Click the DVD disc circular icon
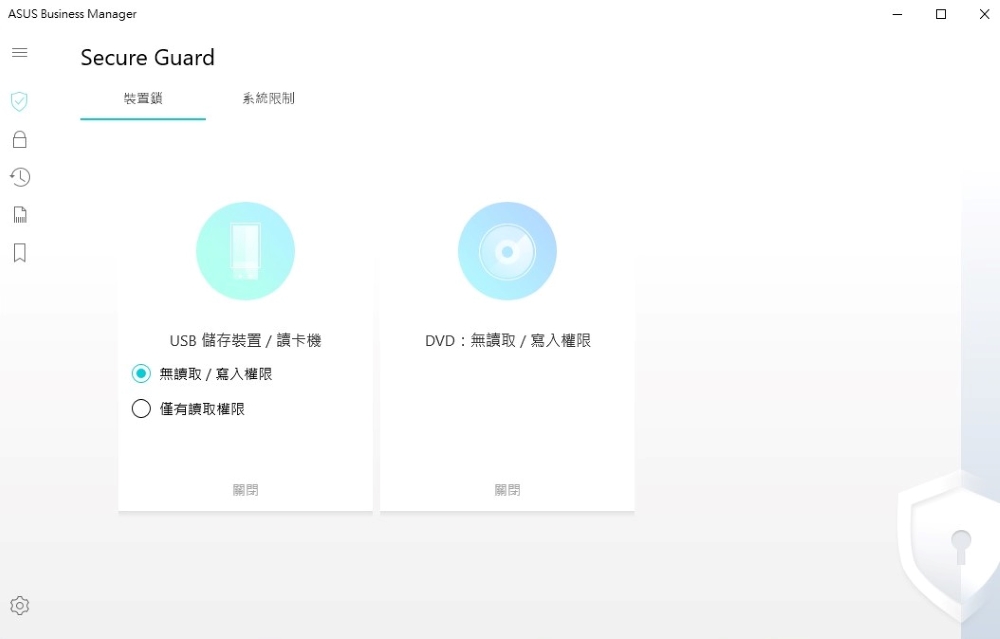The width and height of the screenshot is (1000, 639). coord(507,251)
